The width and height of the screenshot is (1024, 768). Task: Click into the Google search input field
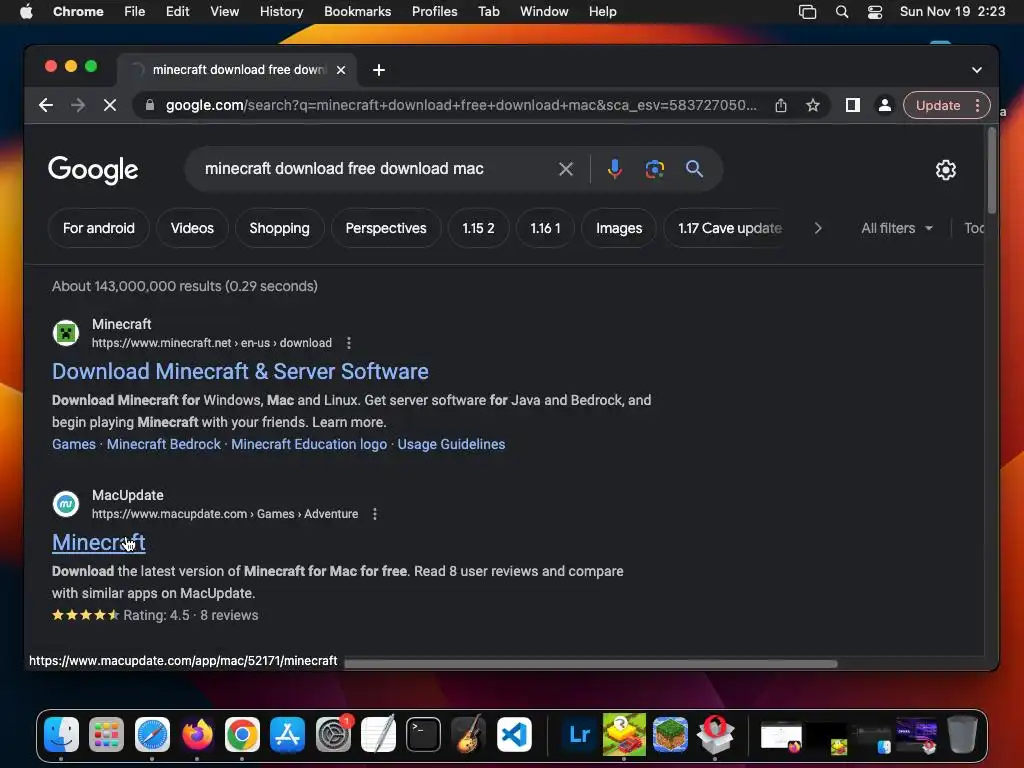pyautogui.click(x=377, y=169)
